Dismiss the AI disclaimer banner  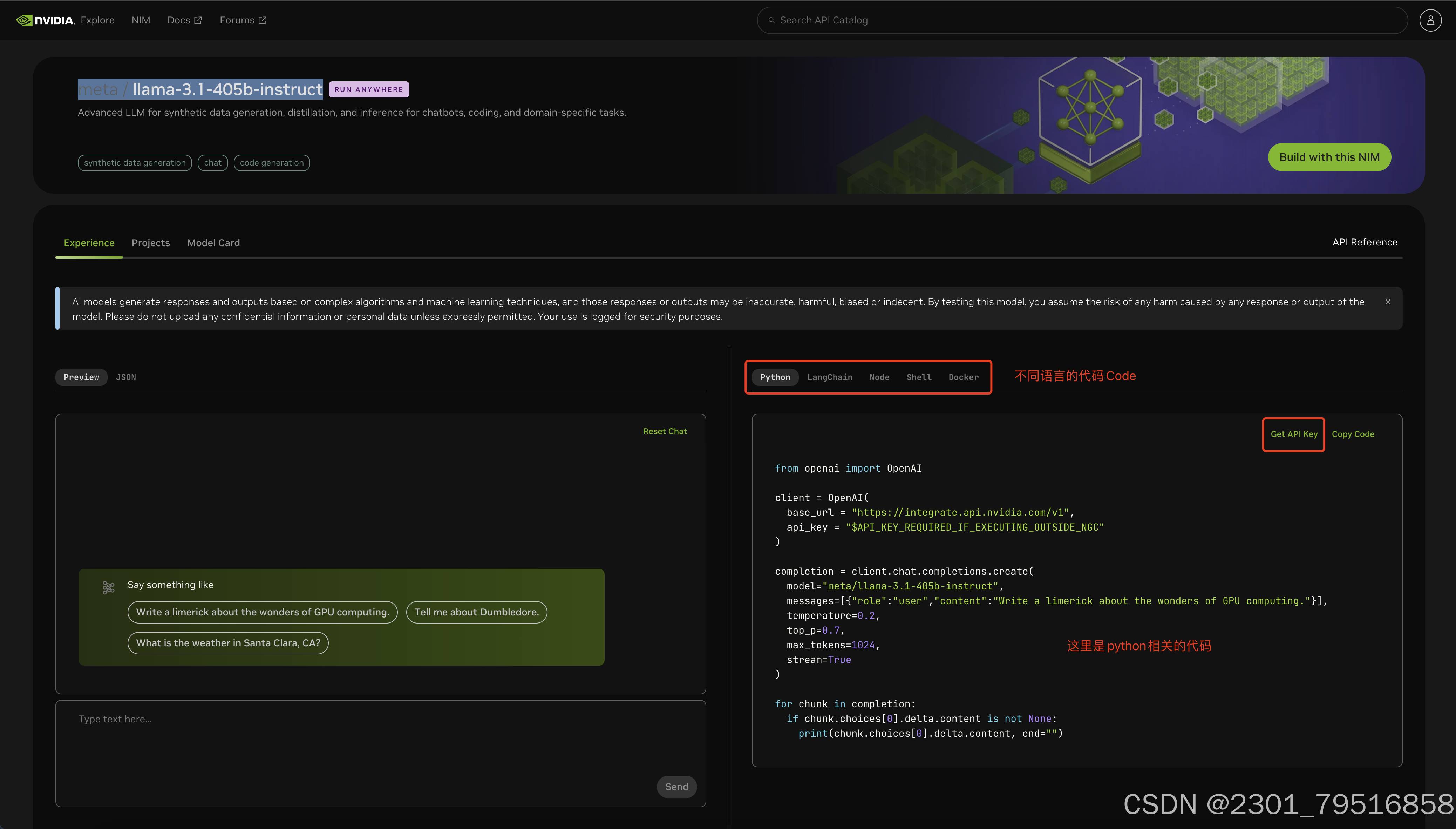(1388, 302)
